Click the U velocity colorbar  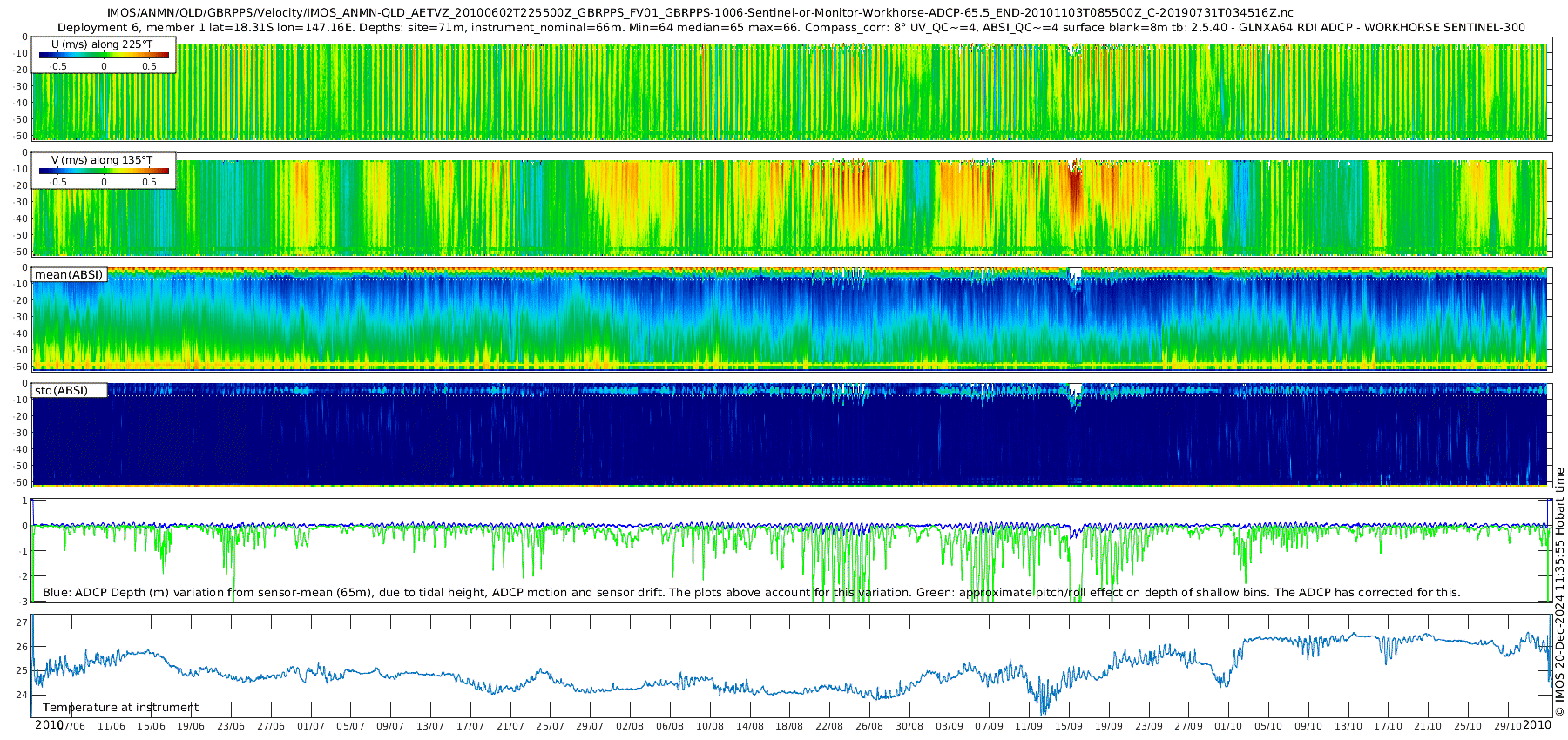(x=104, y=55)
